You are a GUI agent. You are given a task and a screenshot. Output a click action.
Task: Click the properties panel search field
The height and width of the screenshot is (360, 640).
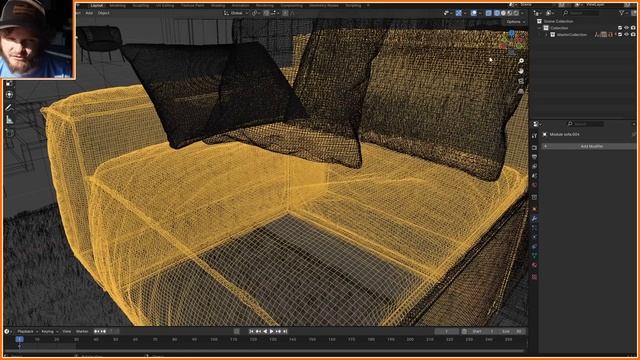click(586, 124)
